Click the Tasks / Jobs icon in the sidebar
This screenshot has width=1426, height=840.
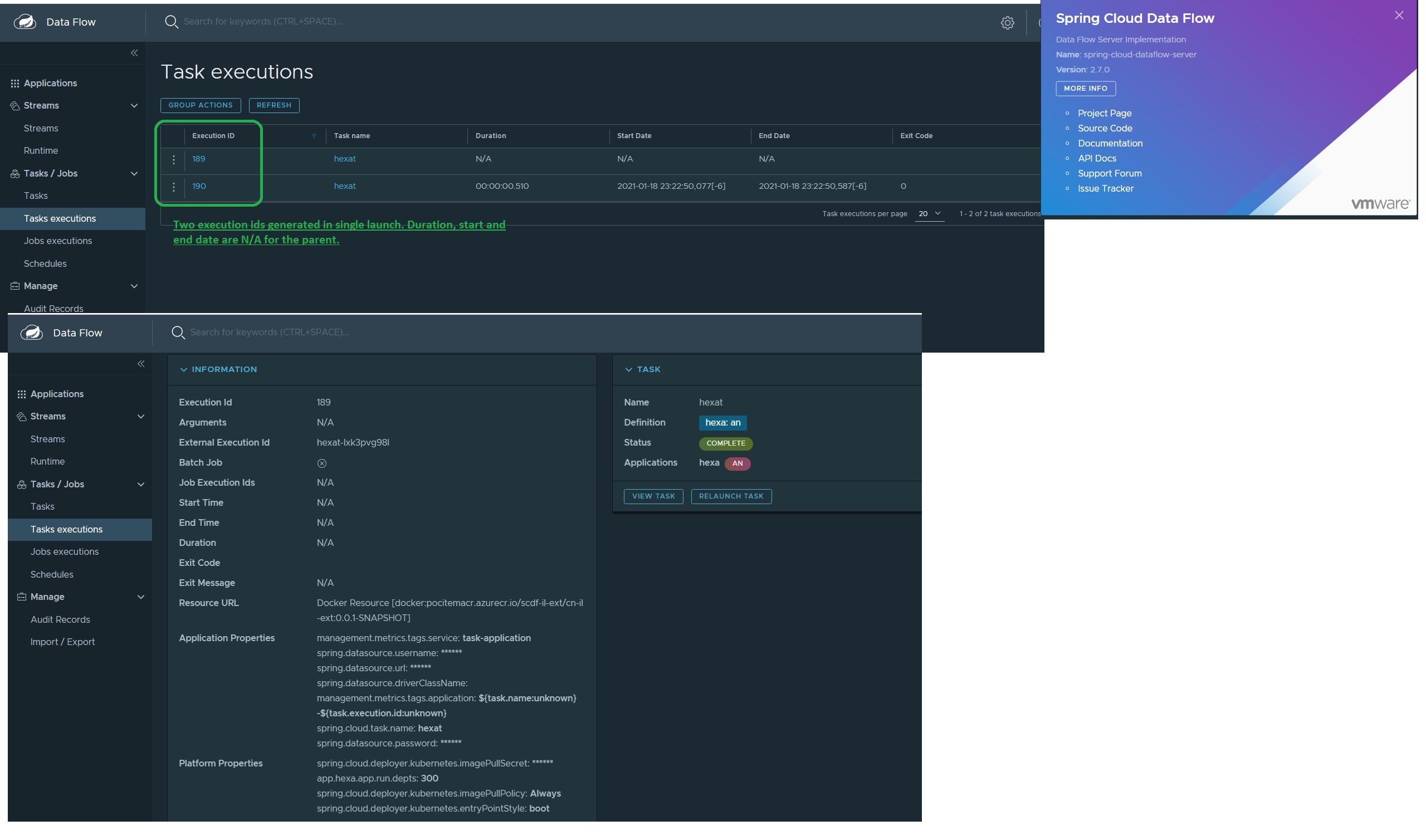point(14,173)
